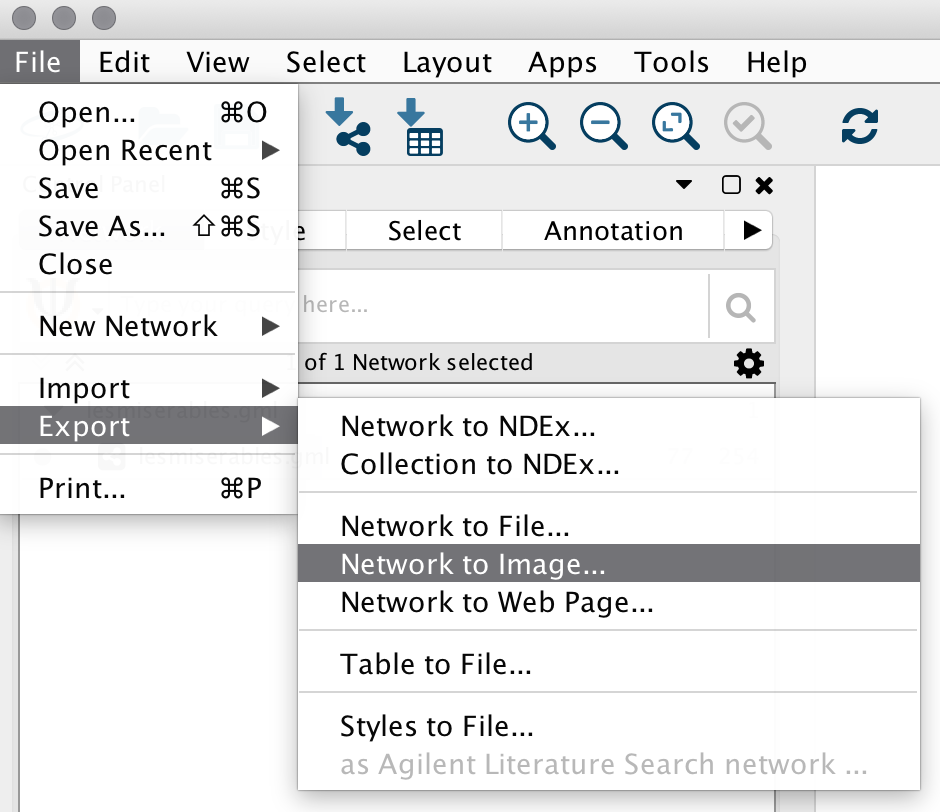Click the Zoom Out magnifier icon

tap(603, 126)
